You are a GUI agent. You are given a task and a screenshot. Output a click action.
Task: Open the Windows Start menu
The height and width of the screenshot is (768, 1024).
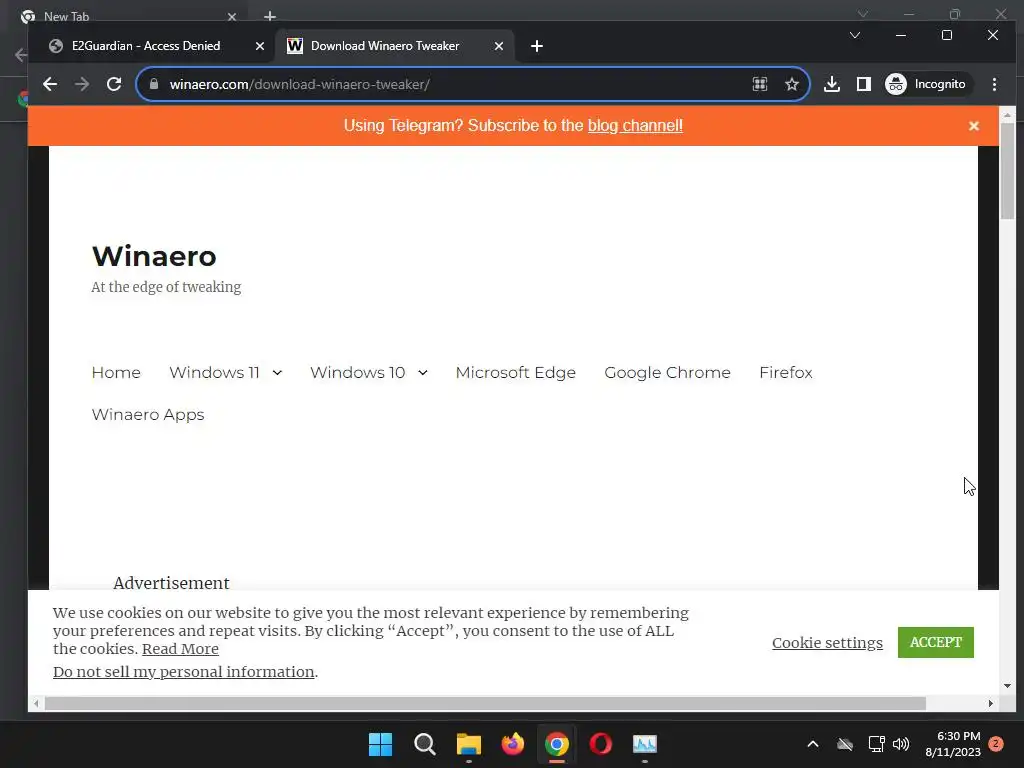(x=380, y=744)
